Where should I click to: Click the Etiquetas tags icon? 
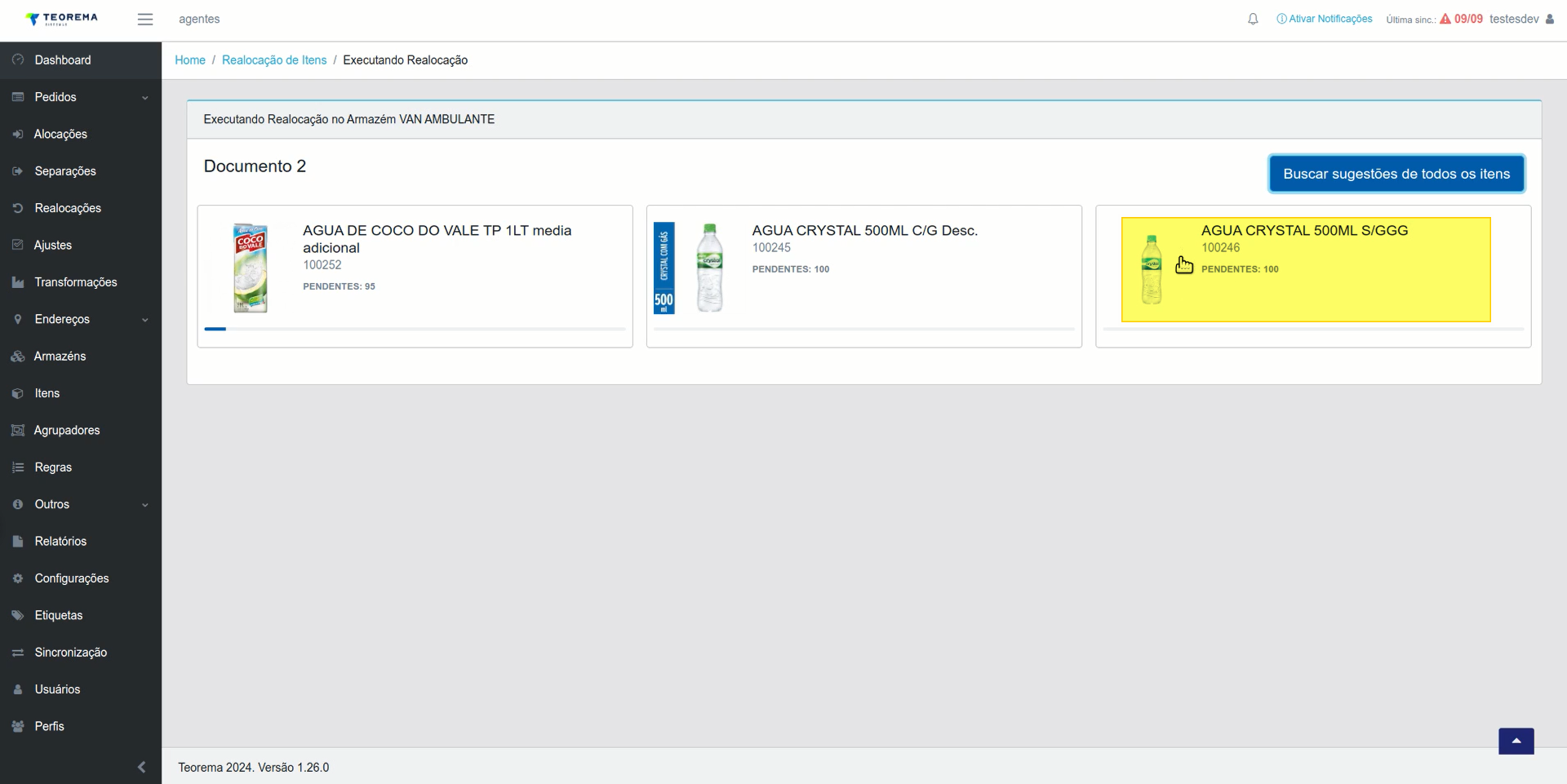18,615
